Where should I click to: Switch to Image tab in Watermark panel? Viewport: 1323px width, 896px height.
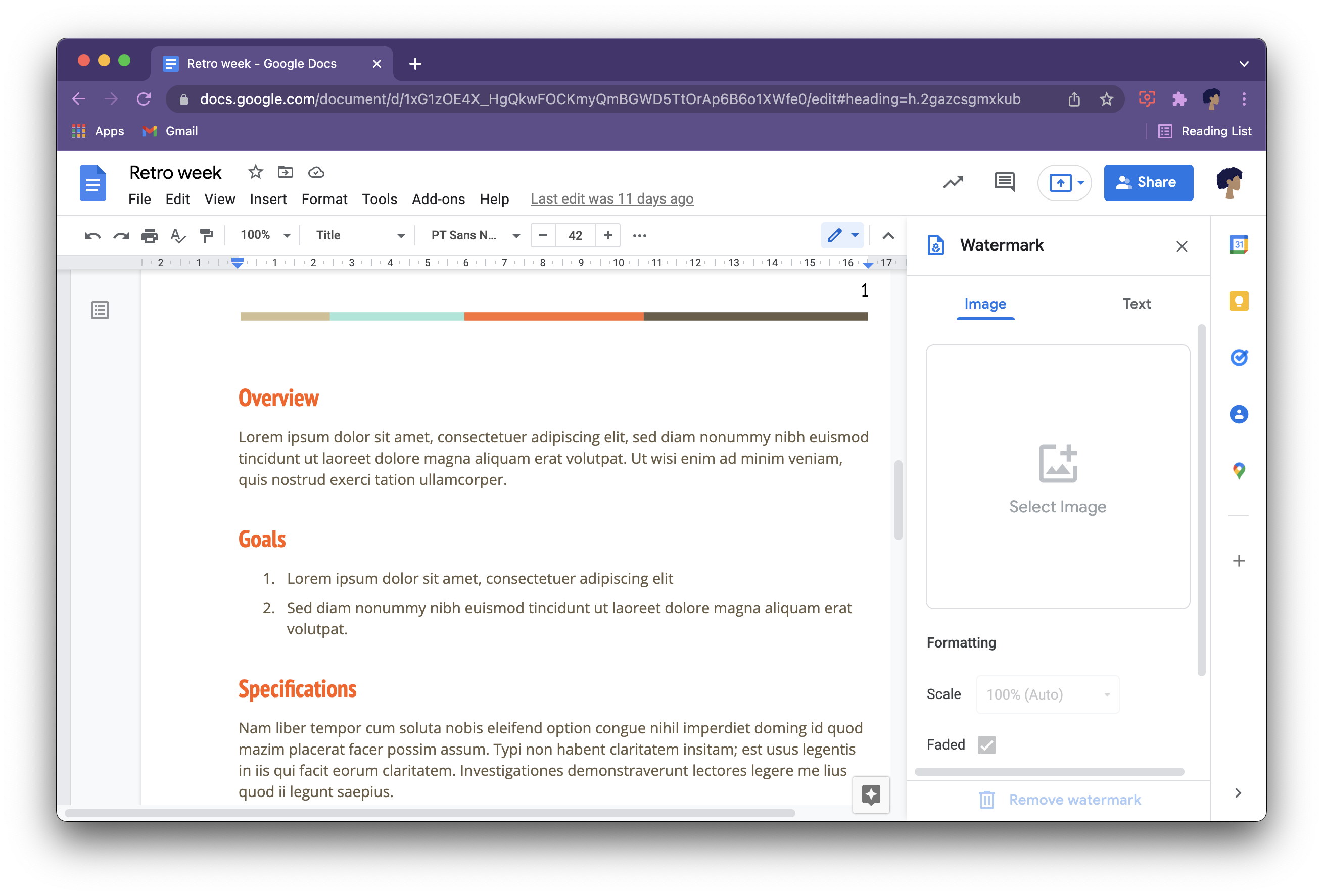(985, 303)
